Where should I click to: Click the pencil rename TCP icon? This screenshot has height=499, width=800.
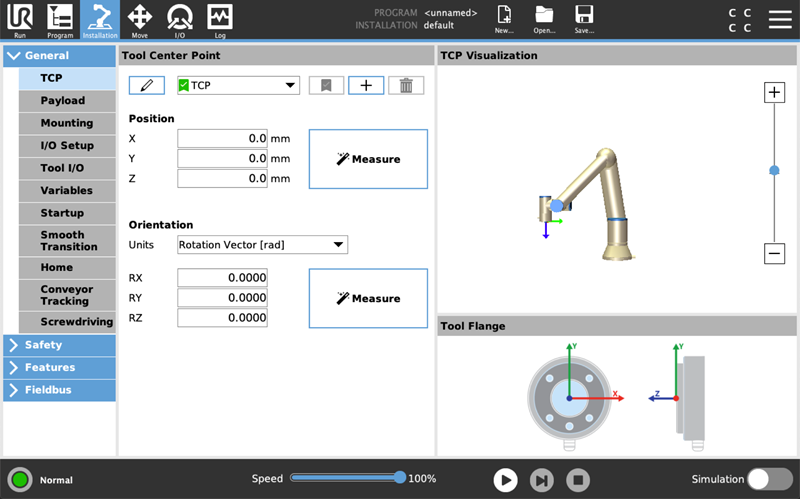tap(146, 86)
